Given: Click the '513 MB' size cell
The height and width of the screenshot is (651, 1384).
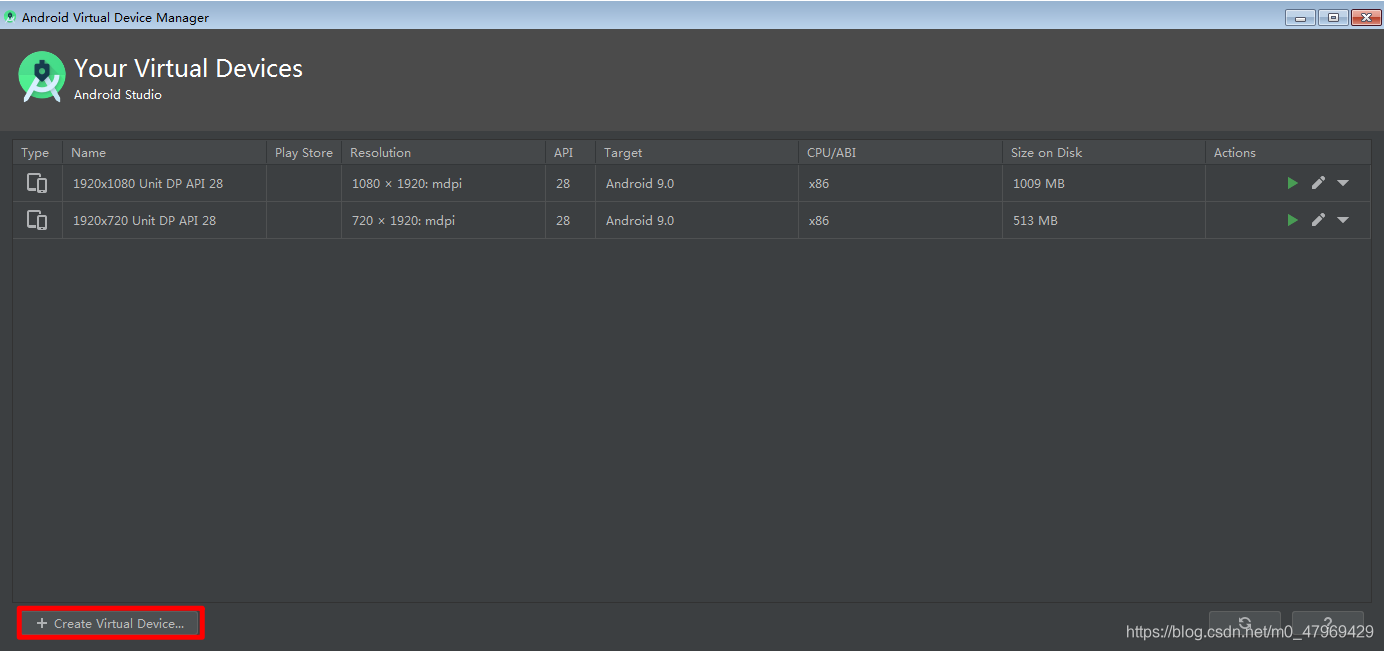Looking at the screenshot, I should coord(1104,220).
